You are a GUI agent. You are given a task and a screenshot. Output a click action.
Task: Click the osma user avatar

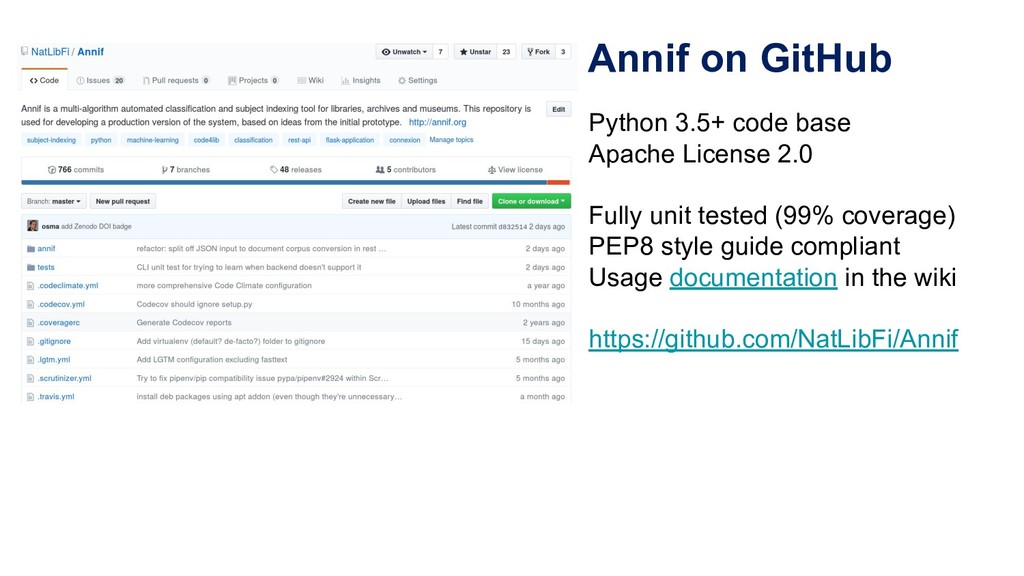pyautogui.click(x=33, y=226)
